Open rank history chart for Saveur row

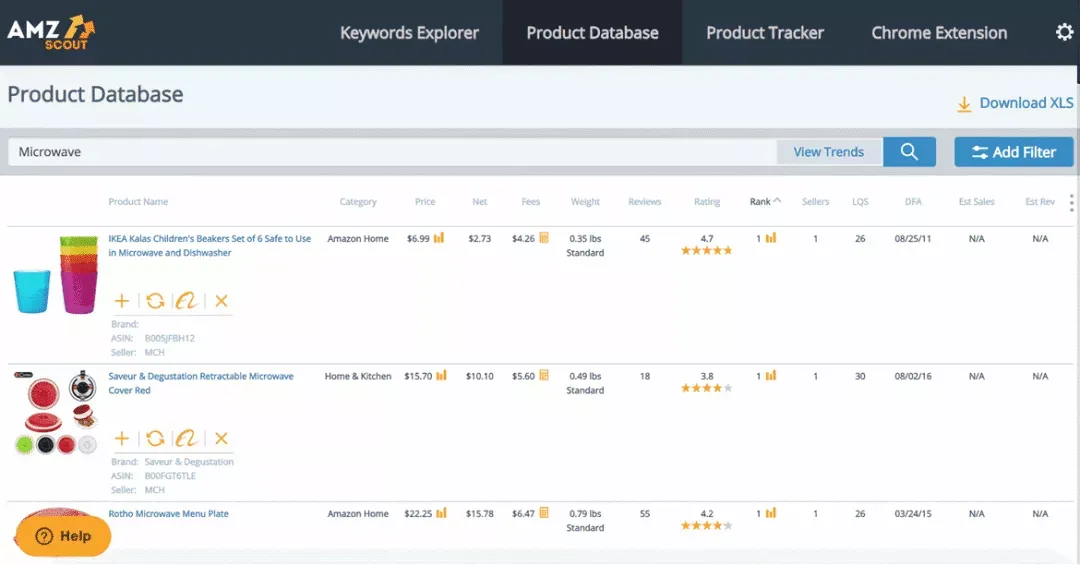click(771, 376)
